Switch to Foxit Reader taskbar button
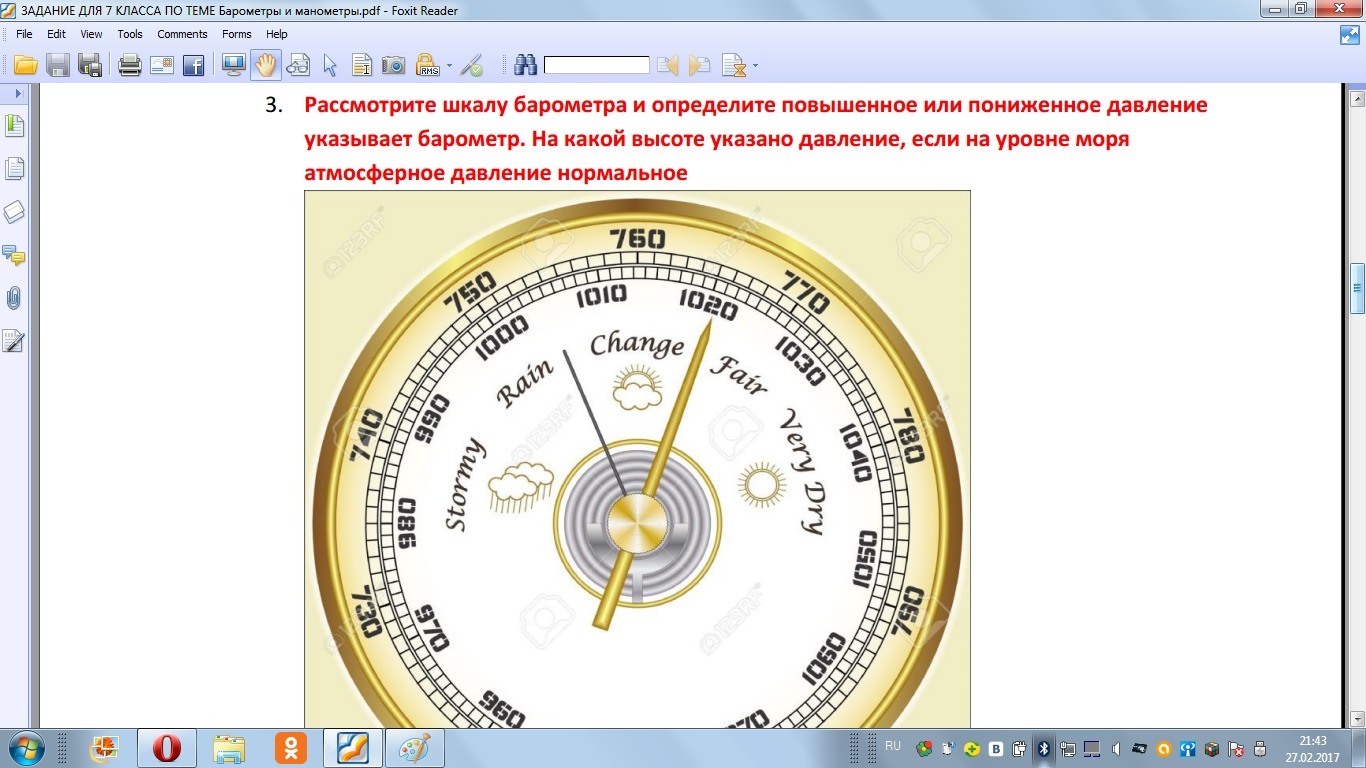Screen dimensions: 1366x768 click(353, 748)
